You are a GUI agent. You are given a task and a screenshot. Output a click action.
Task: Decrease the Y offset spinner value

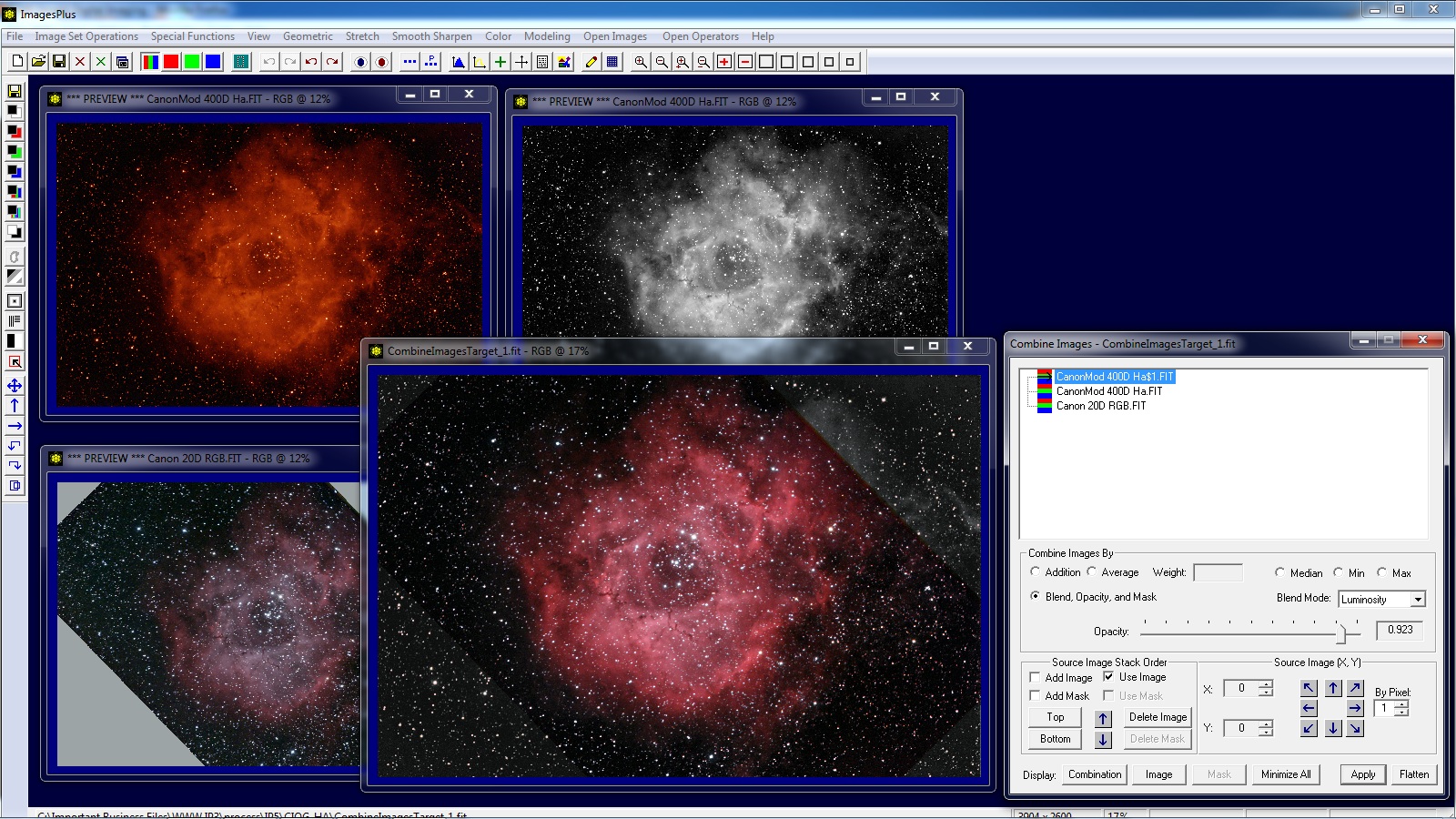[1265, 732]
